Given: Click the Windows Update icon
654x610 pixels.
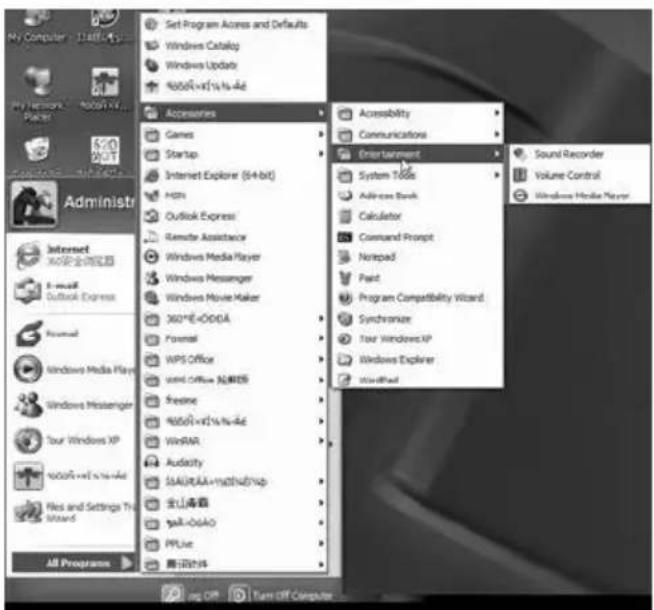Looking at the screenshot, I should (x=152, y=65).
